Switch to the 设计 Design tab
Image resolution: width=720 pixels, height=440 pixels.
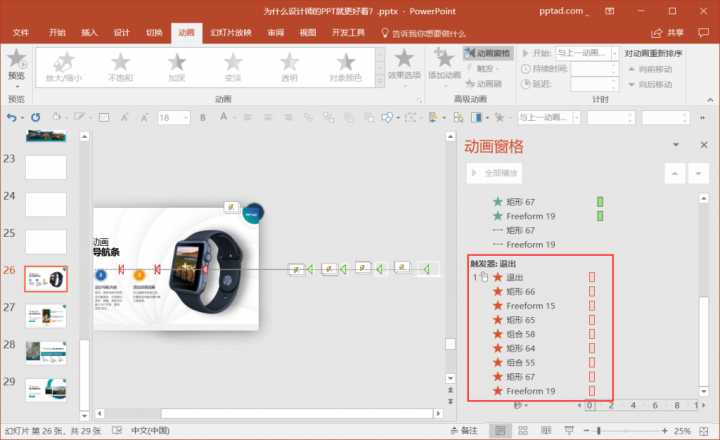click(122, 33)
